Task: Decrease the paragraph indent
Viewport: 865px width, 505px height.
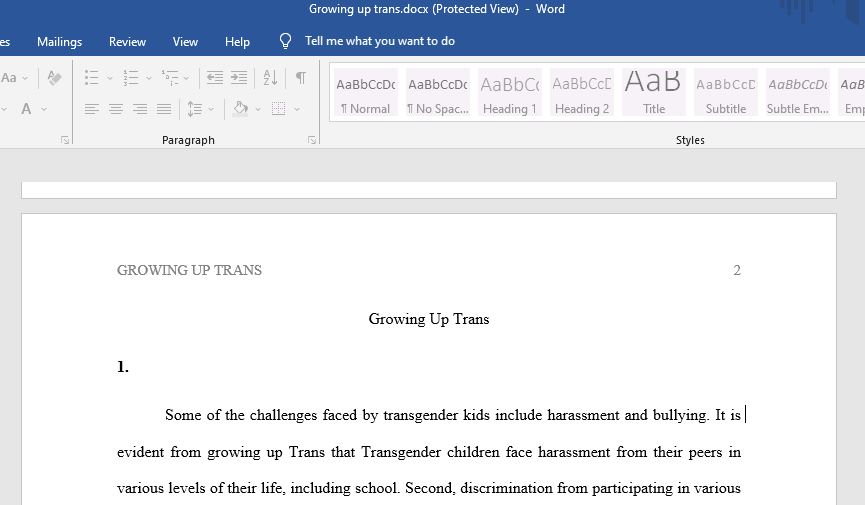Action: pyautogui.click(x=215, y=78)
